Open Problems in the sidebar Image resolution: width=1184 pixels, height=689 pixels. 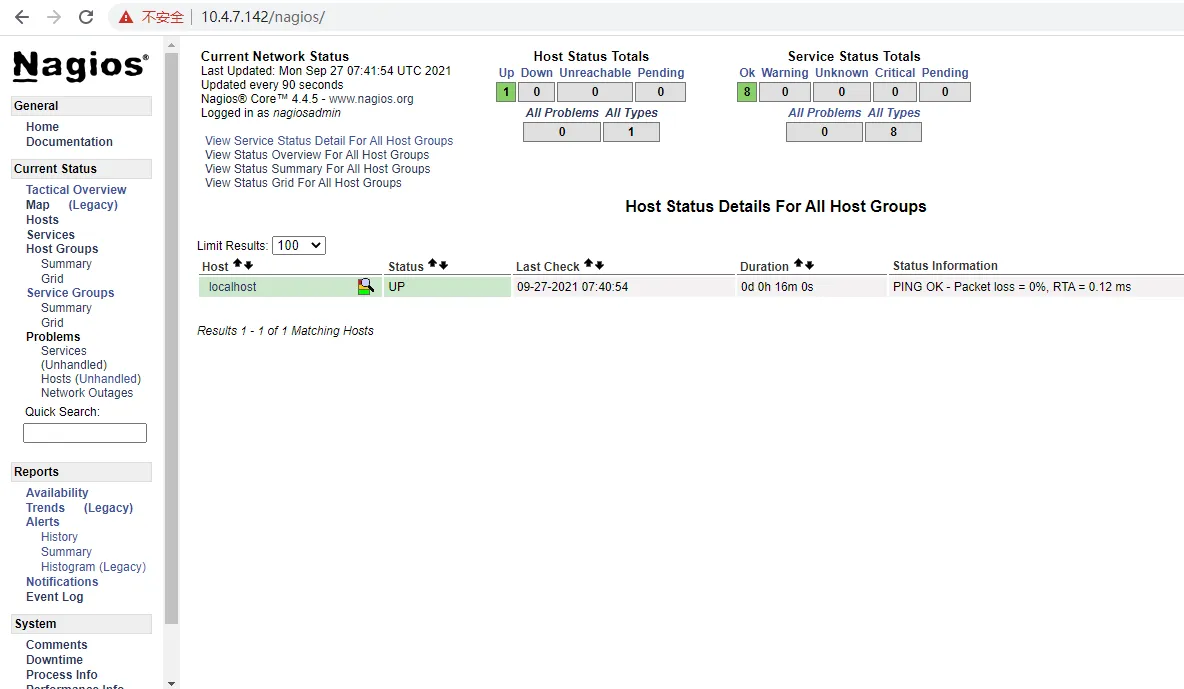pos(53,337)
